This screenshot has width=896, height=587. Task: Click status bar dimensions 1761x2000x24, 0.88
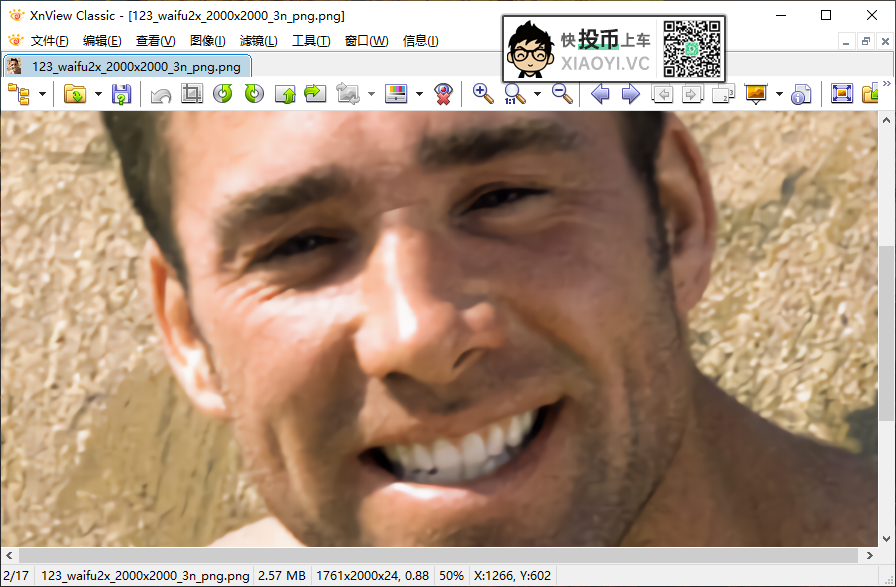(372, 576)
